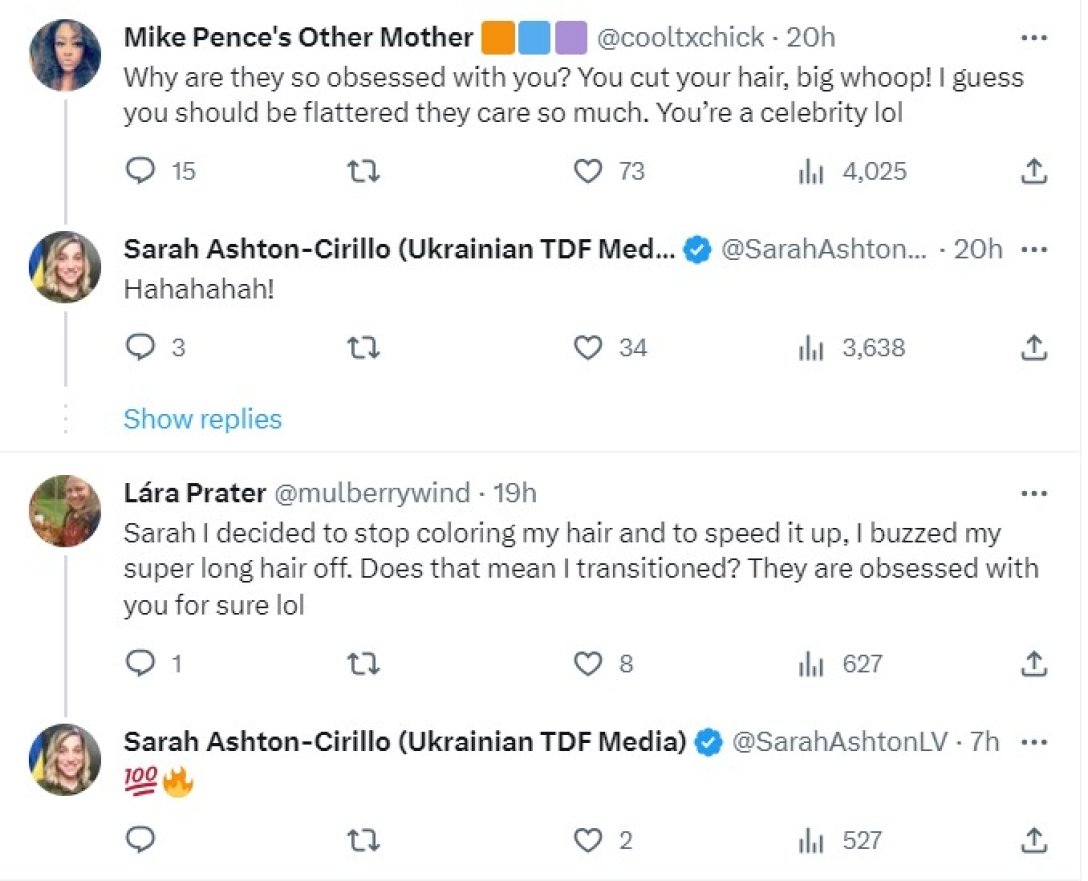Viewport: 1088px width, 881px height.
Task: Click the verified badge next to @SarahAshtonLV
Action: point(710,742)
